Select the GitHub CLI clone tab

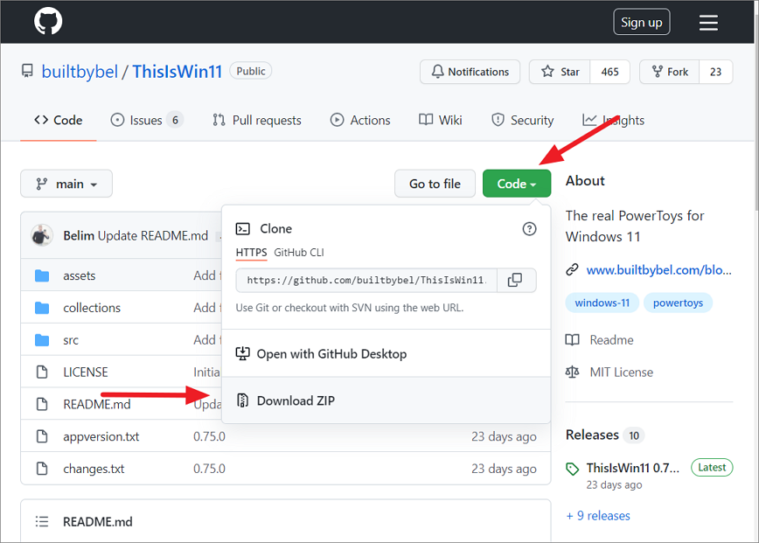click(299, 253)
